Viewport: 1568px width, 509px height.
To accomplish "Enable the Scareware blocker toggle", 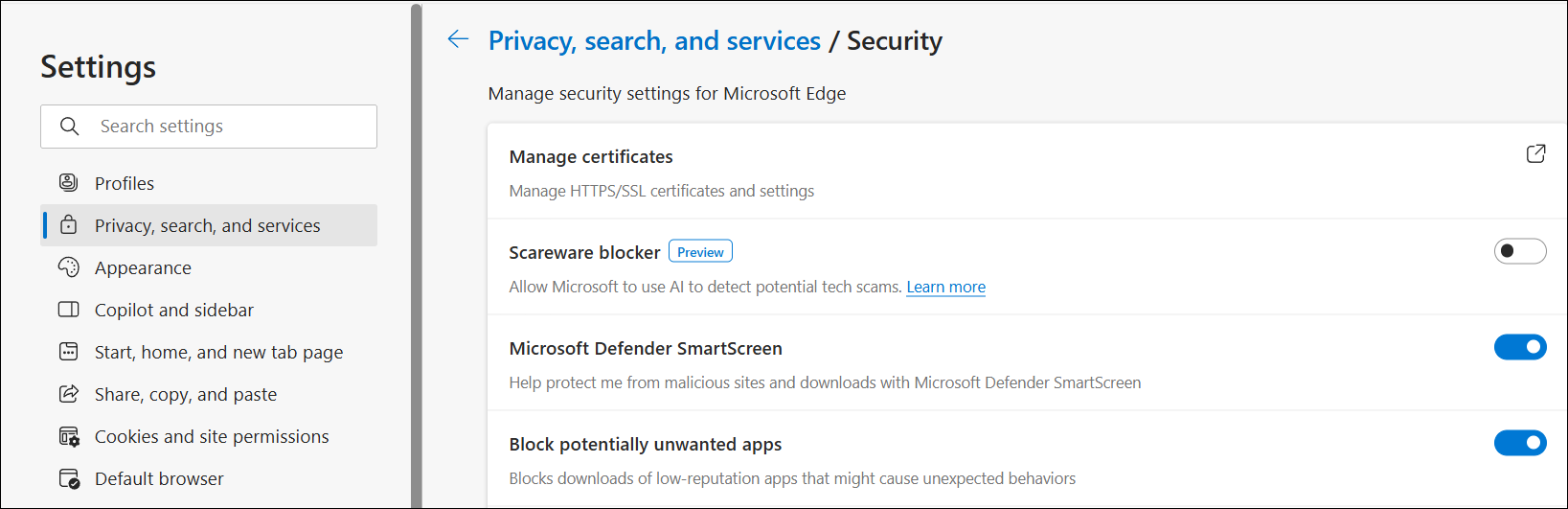I will pos(1520,251).
